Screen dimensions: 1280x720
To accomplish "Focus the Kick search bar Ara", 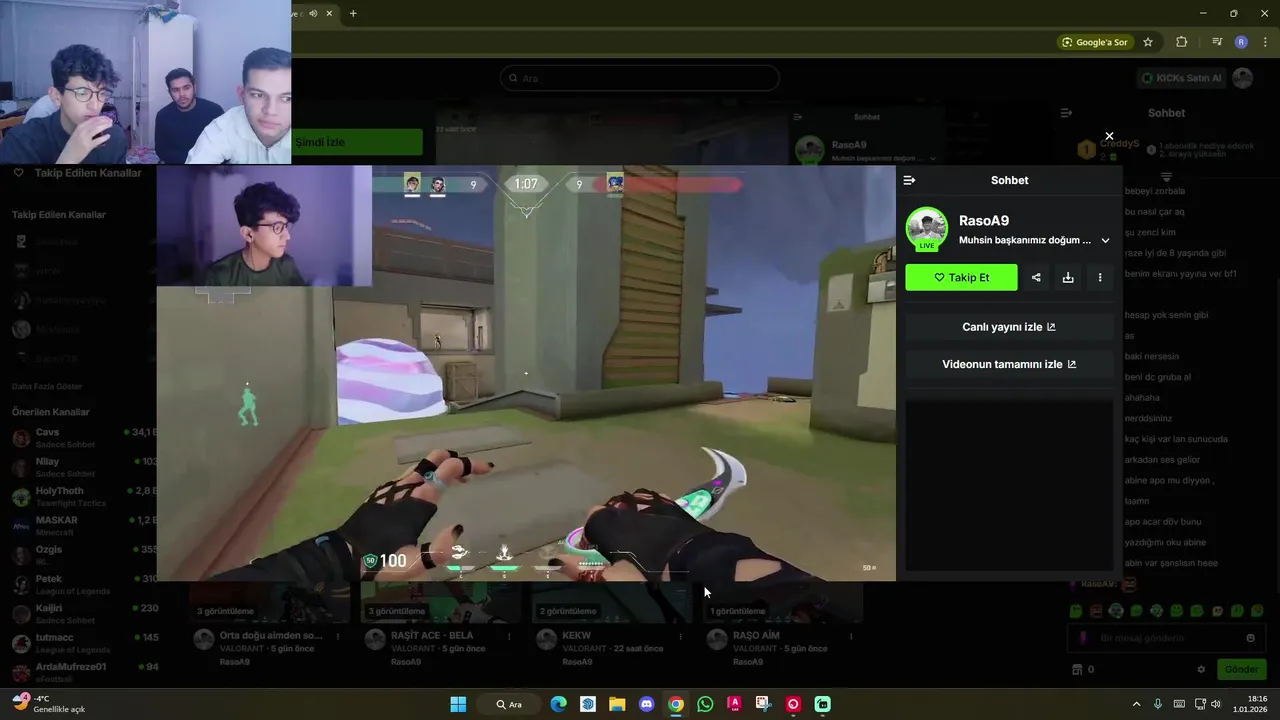I will [x=640, y=78].
